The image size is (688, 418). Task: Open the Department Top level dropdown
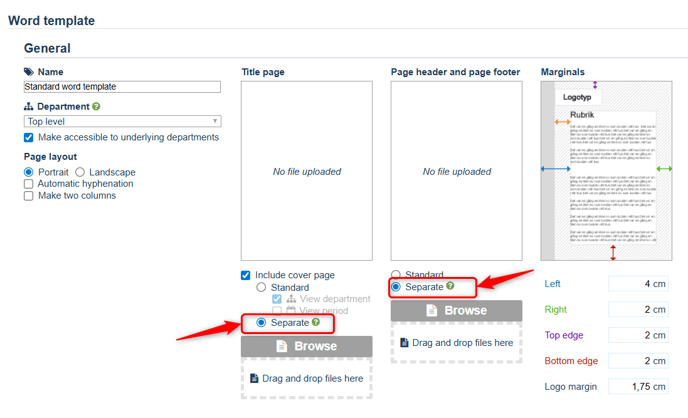coord(122,121)
